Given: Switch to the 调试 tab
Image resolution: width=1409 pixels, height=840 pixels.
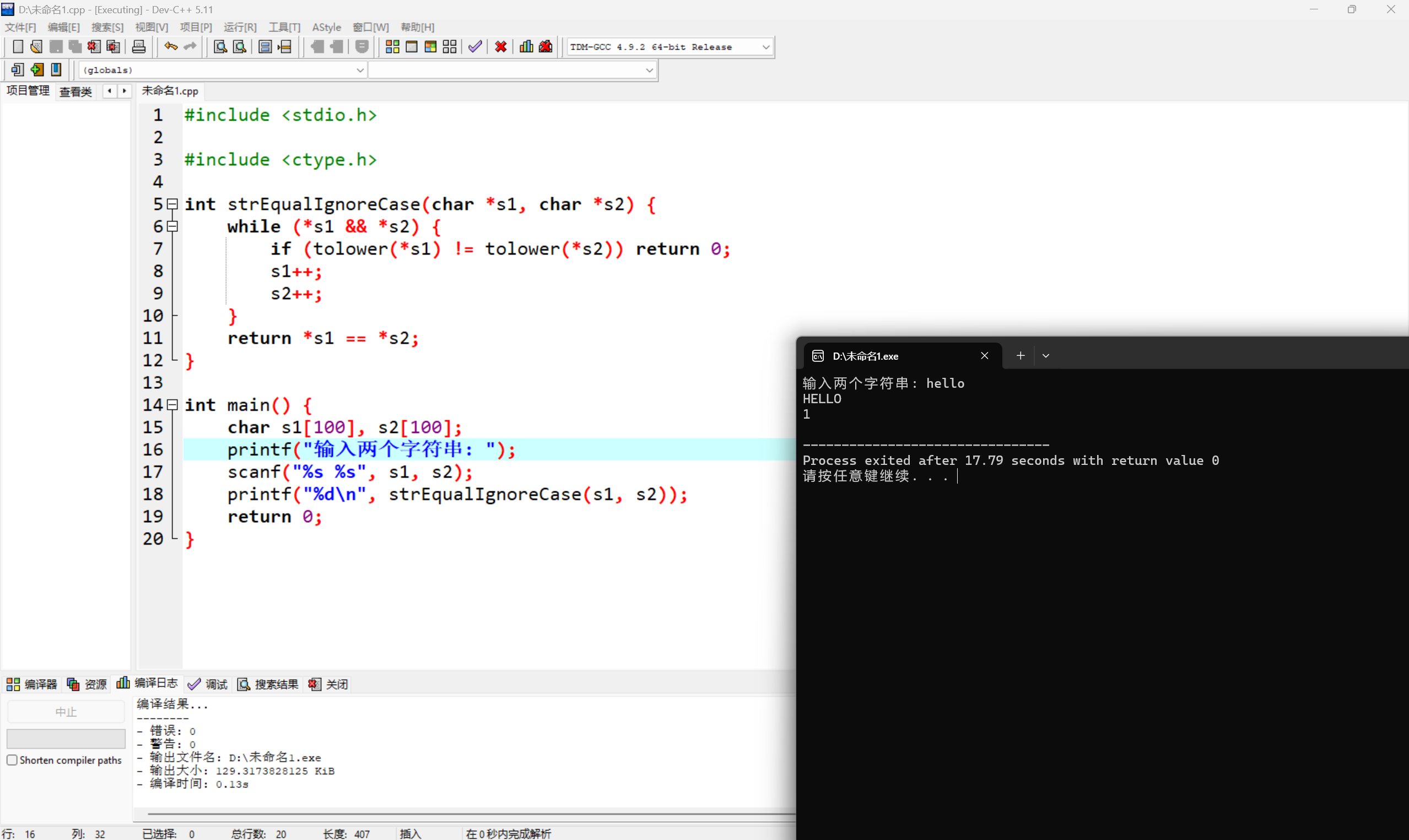Looking at the screenshot, I should pyautogui.click(x=208, y=684).
